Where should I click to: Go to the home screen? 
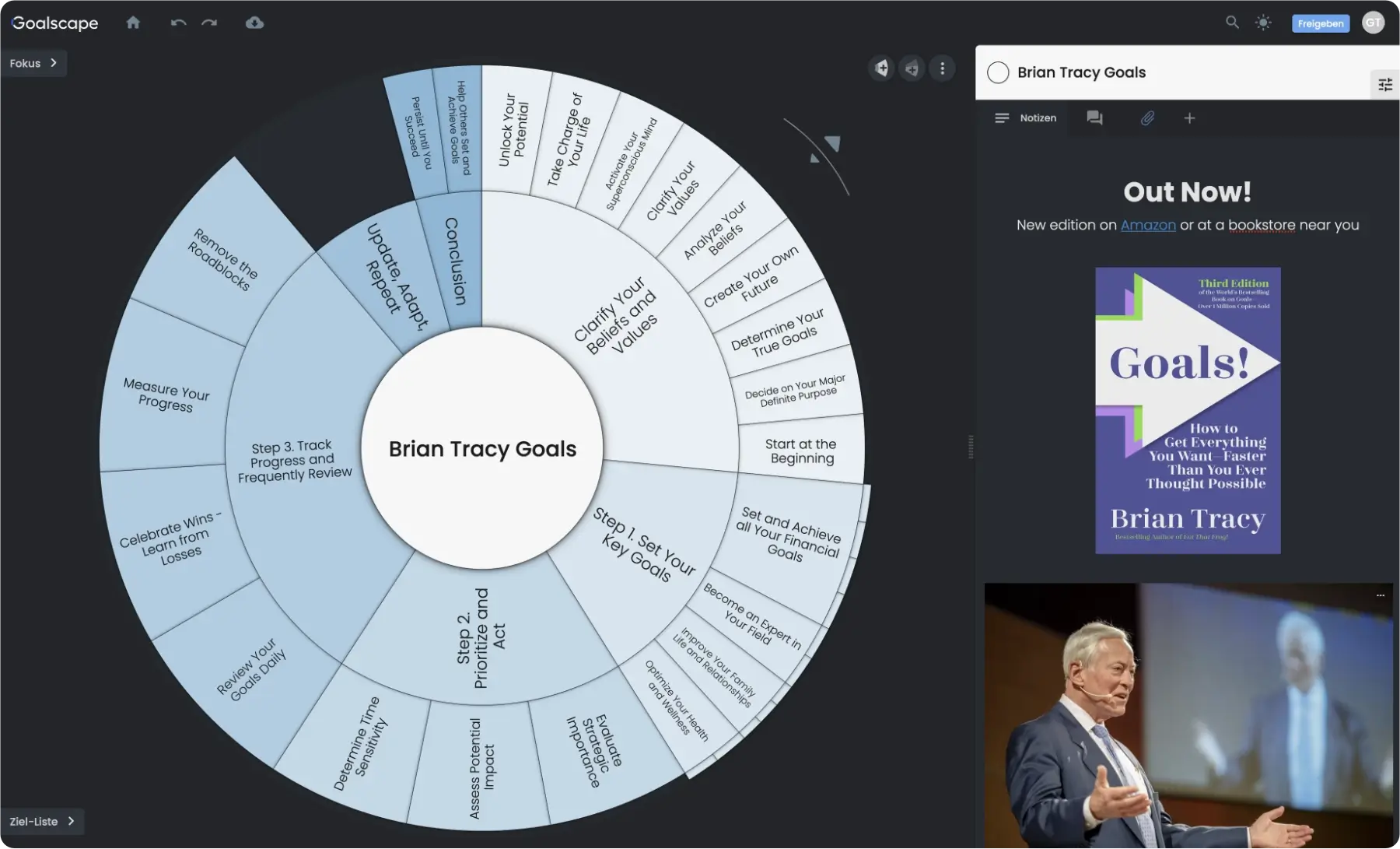pyautogui.click(x=133, y=23)
